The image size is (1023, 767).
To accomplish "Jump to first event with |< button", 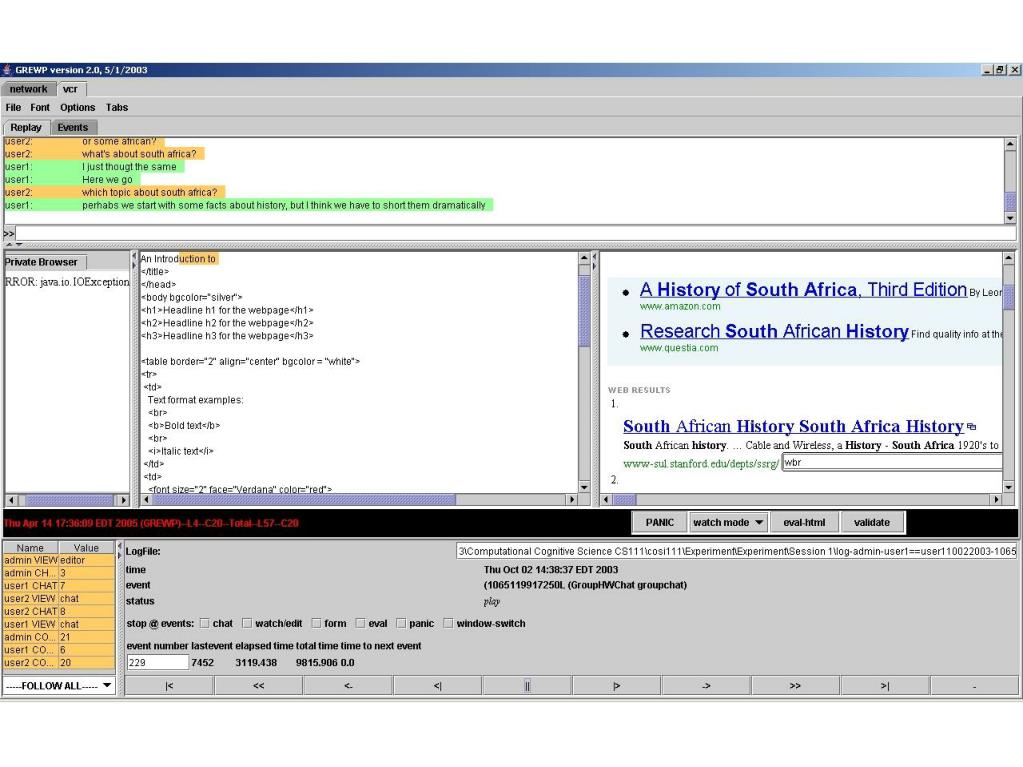I will (169, 686).
